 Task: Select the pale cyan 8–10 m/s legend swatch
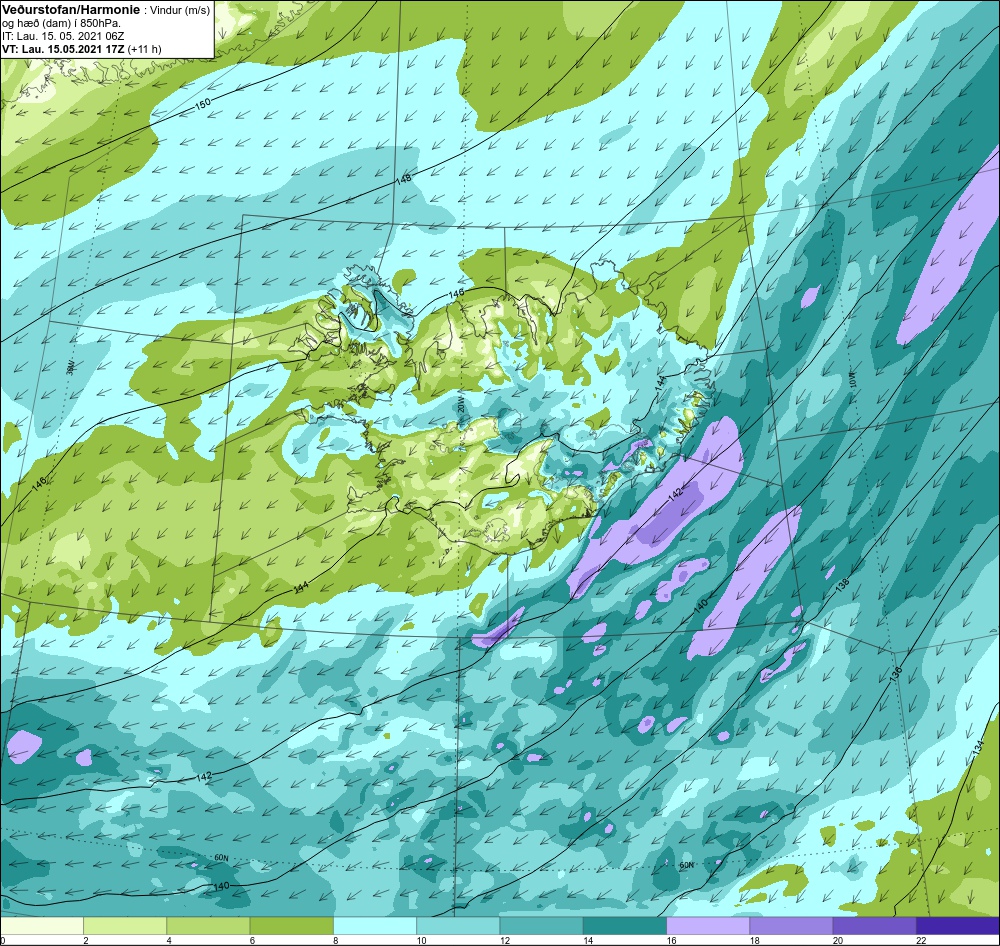tap(375, 926)
